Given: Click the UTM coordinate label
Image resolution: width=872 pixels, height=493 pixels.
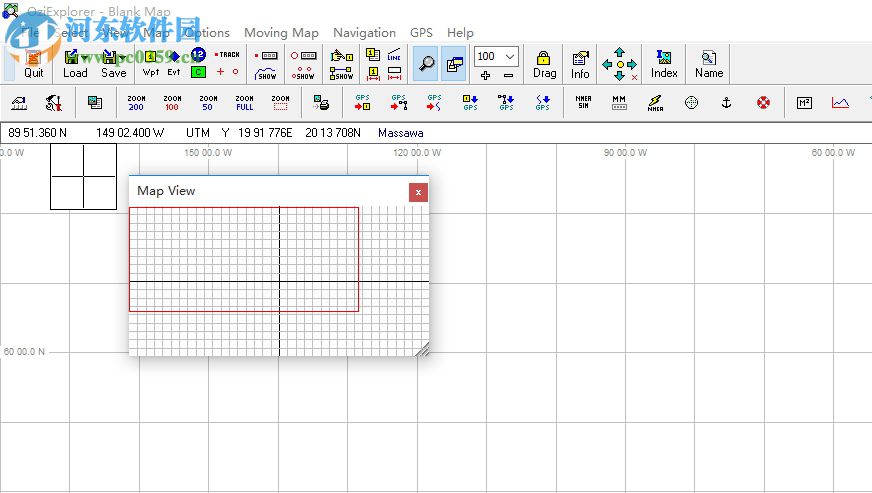Looking at the screenshot, I should click(197, 133).
